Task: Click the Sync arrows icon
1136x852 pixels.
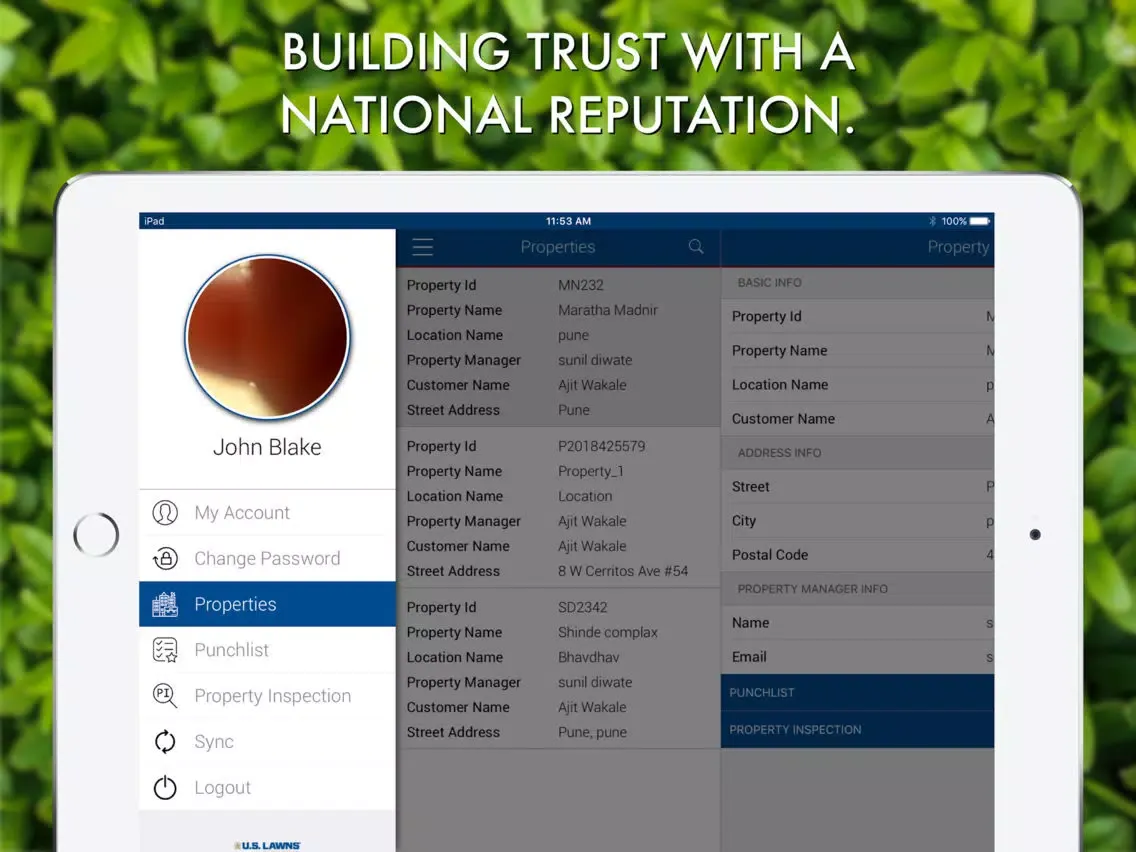Action: 165,742
